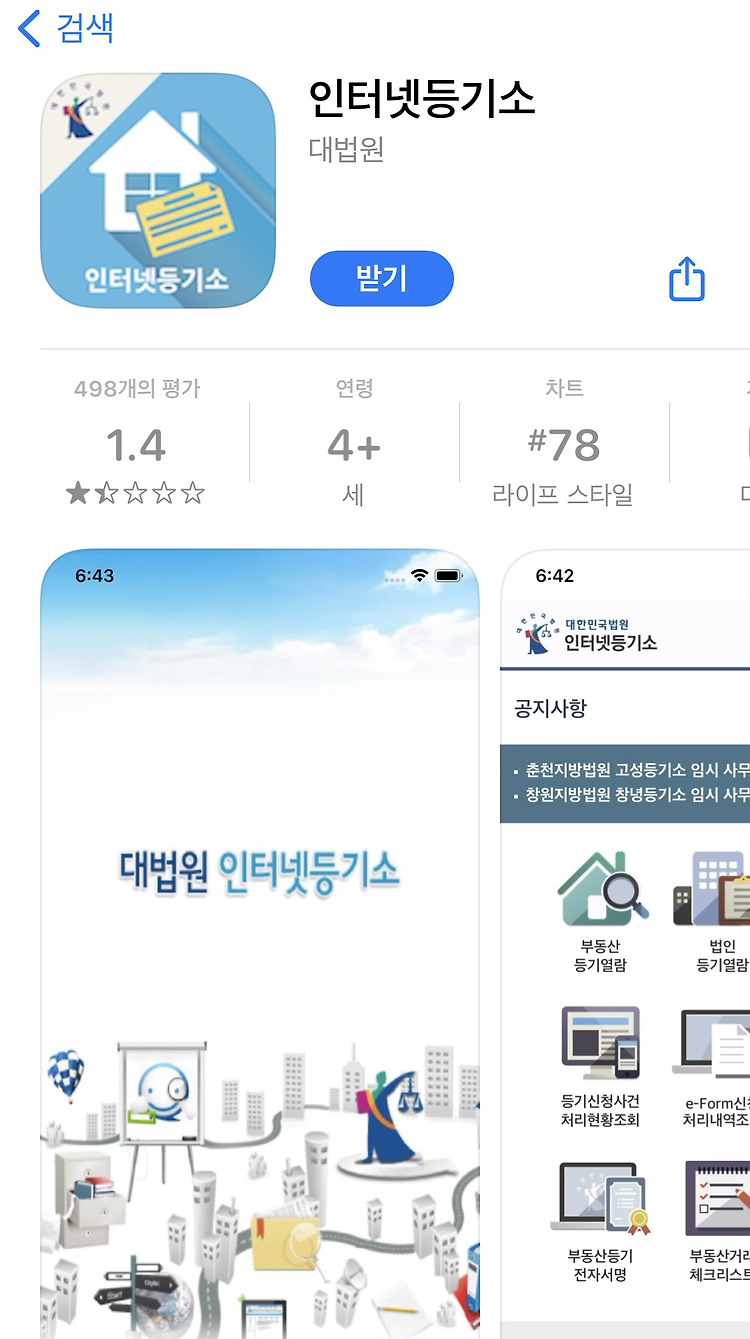Open the second screenshot showing 공지사항
This screenshot has width=750, height=1339.
(x=626, y=944)
